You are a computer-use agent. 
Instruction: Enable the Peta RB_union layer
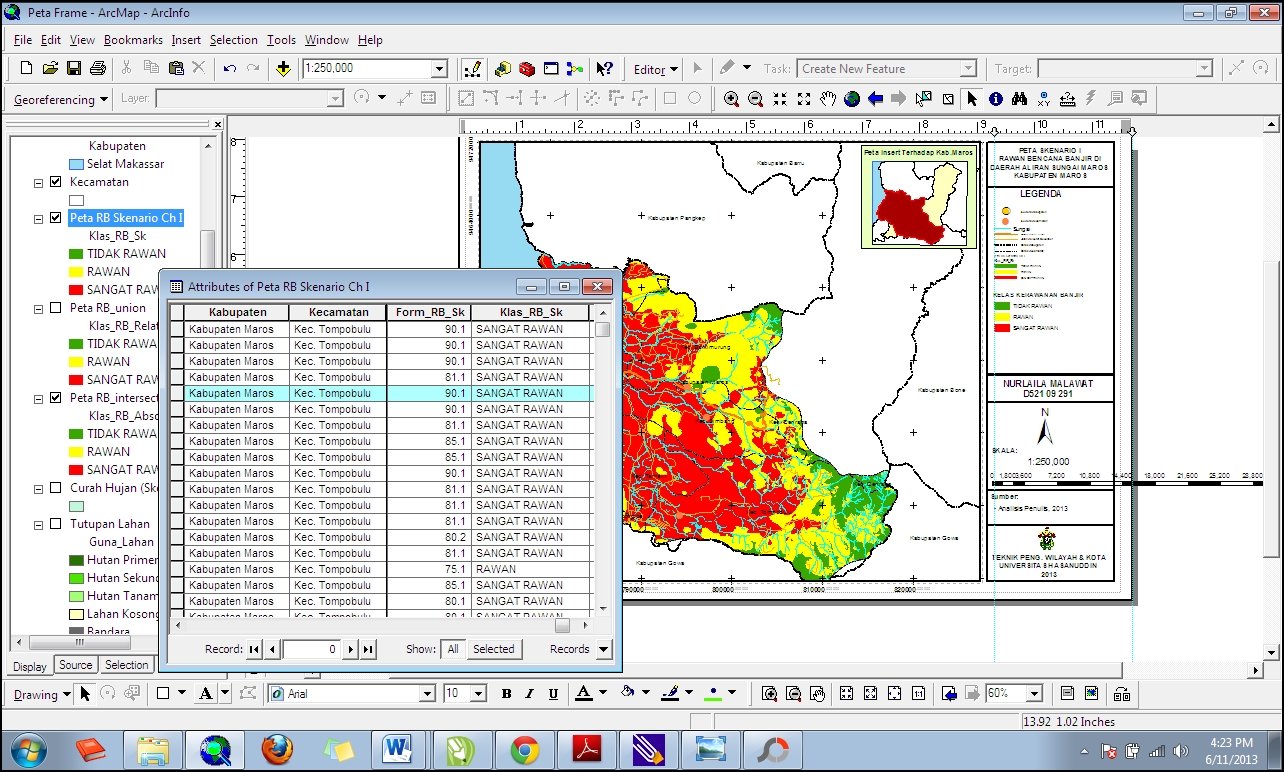[x=56, y=308]
